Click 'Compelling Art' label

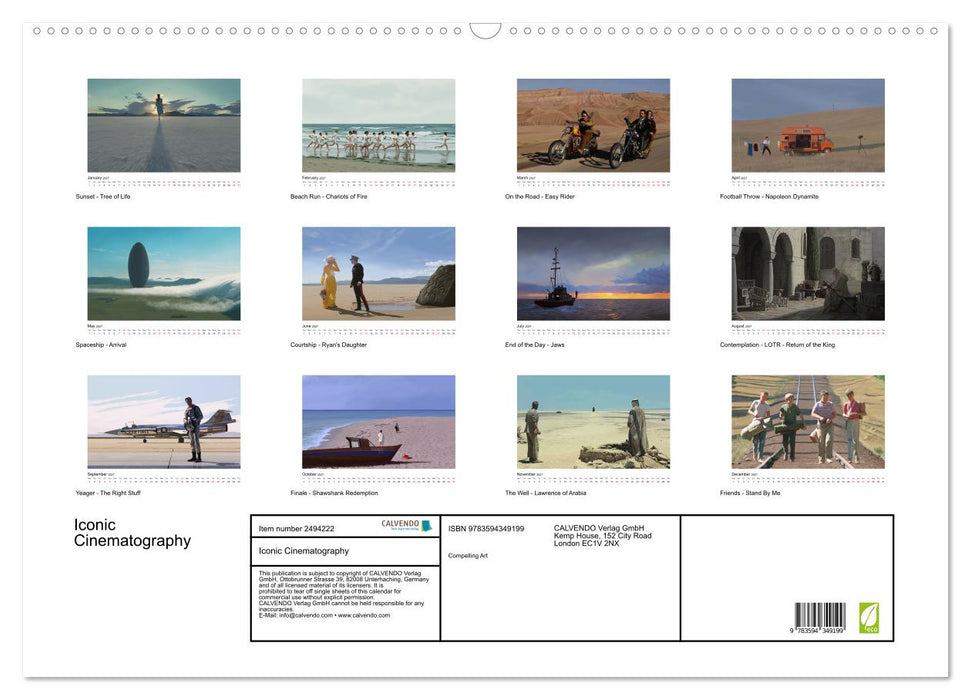[468, 556]
